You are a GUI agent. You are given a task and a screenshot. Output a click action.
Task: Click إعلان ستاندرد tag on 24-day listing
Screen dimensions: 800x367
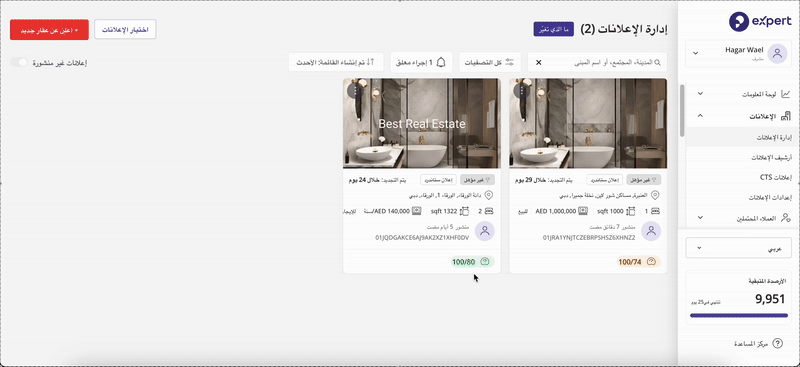point(438,180)
